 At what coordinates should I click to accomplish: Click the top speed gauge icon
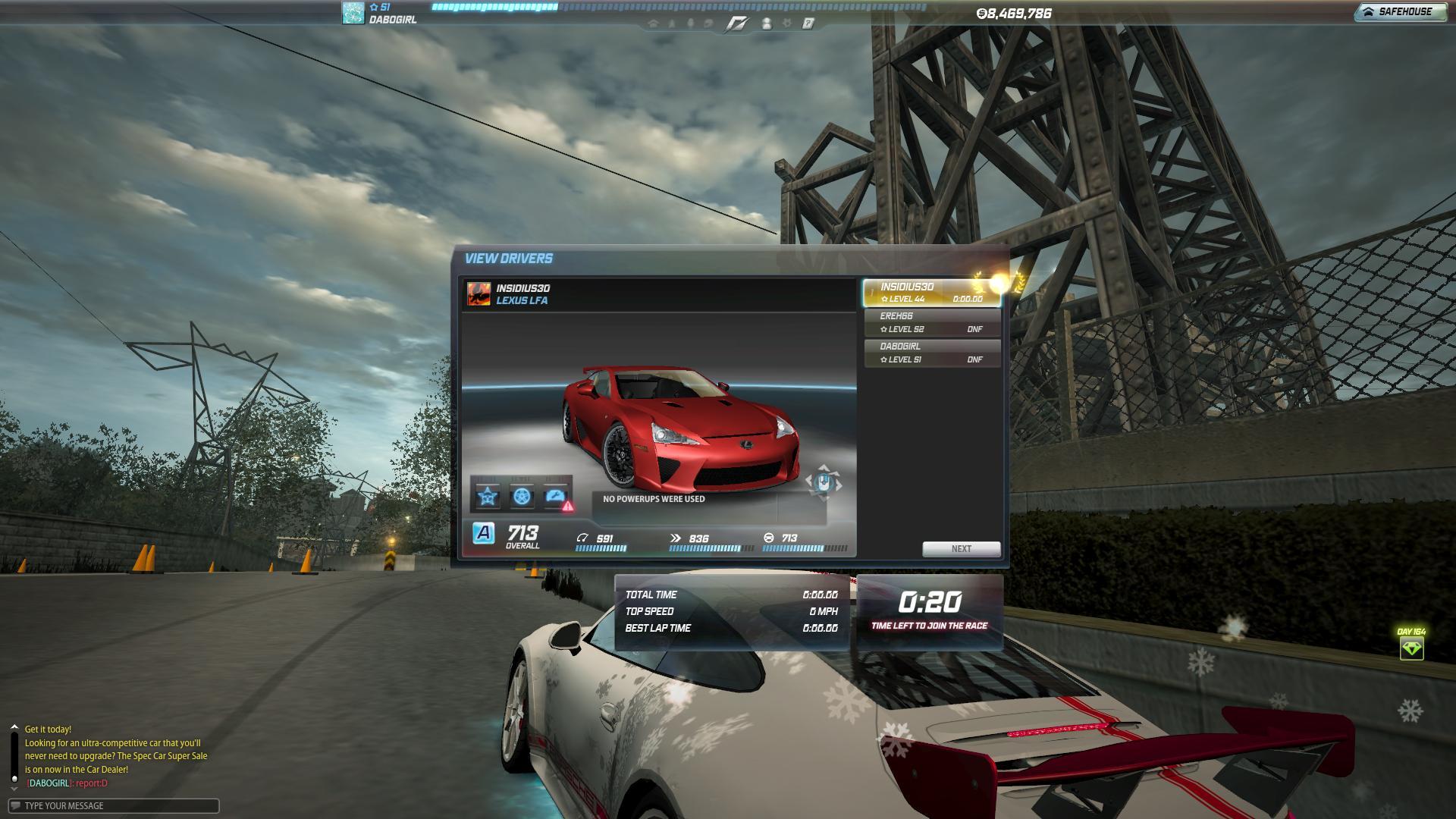pos(582,538)
